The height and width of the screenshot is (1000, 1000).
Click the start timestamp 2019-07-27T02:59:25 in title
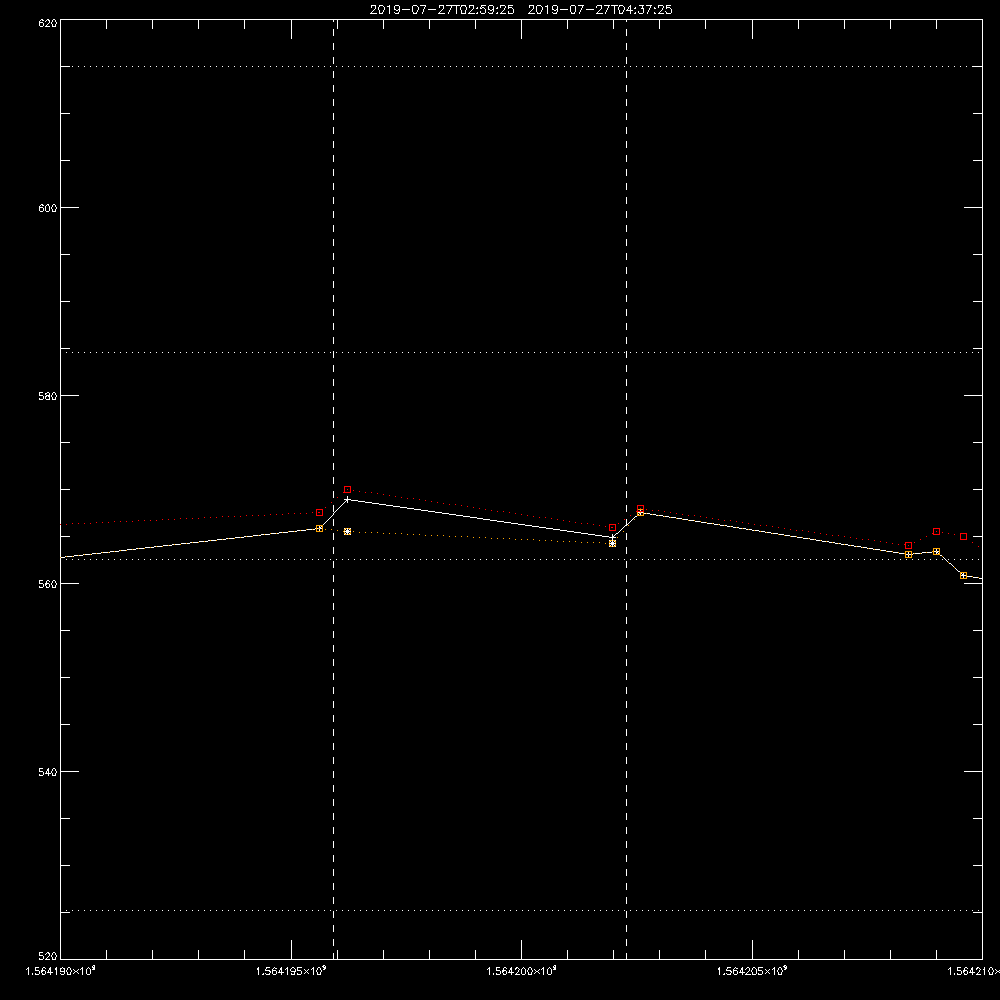point(442,10)
